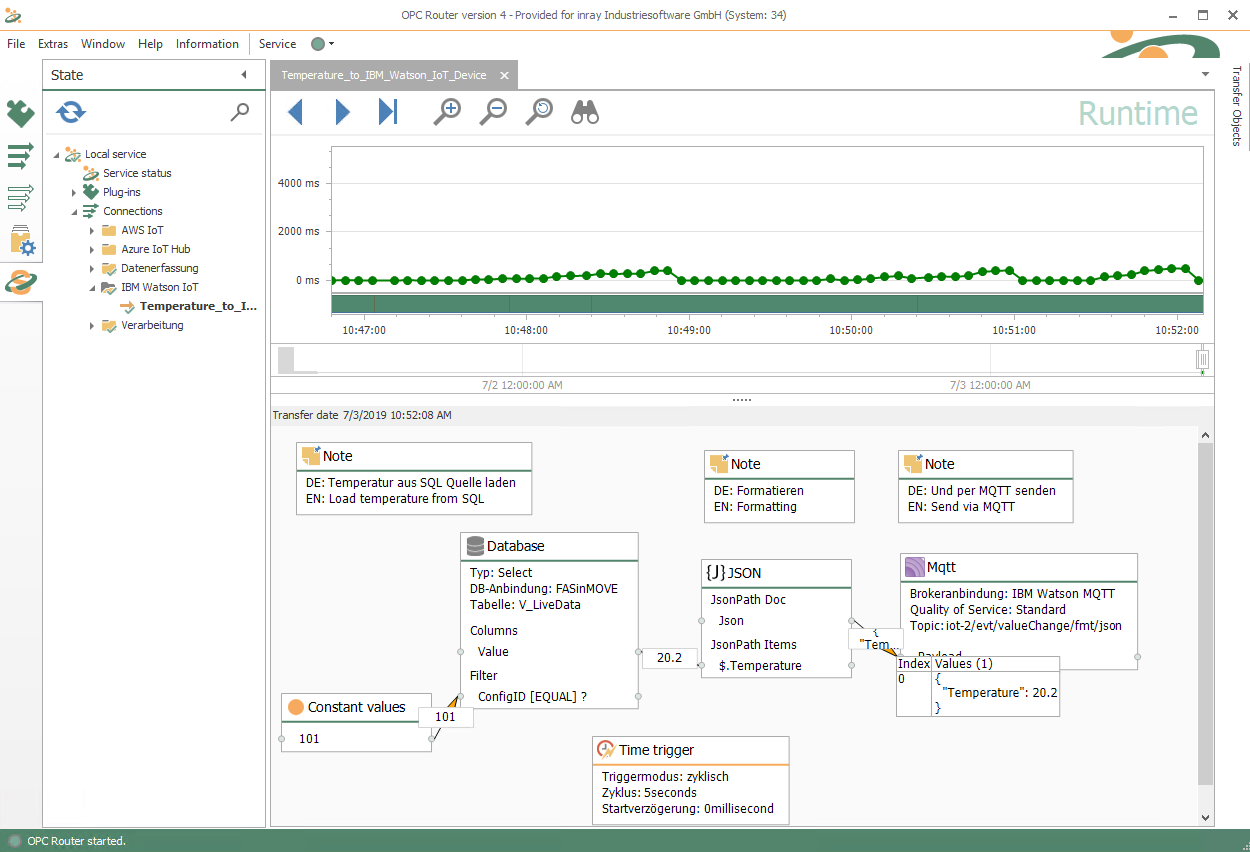Viewport: 1250px width, 852px height.
Task: Close the Temperature_to_IBM_Watson_IoT_Device tab
Action: point(504,75)
